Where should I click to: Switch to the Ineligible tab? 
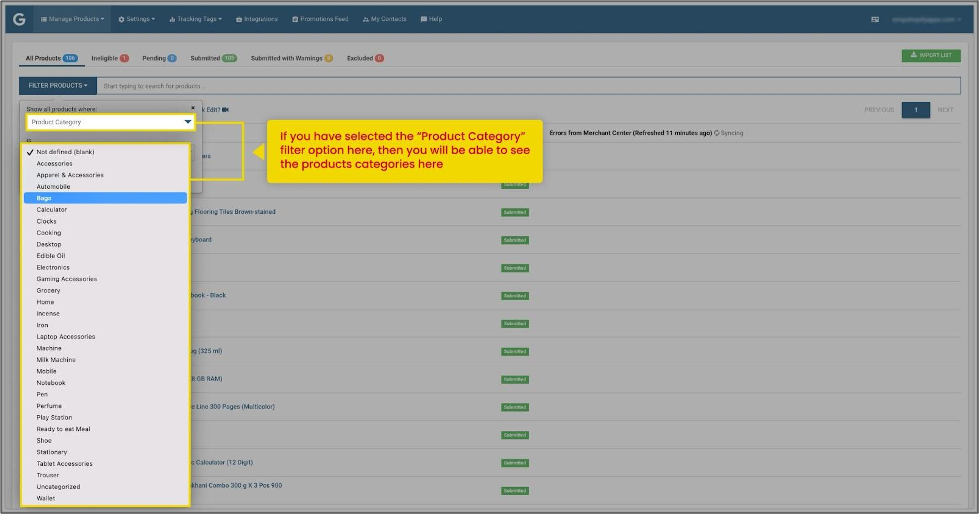(x=110, y=58)
